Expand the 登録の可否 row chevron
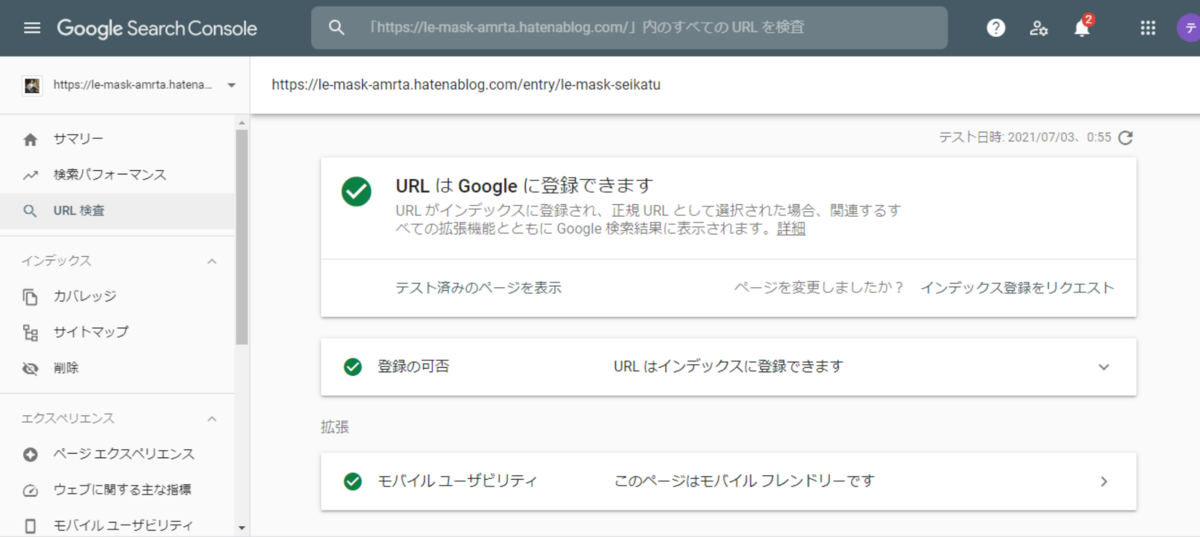1200x537 pixels. coord(1104,367)
